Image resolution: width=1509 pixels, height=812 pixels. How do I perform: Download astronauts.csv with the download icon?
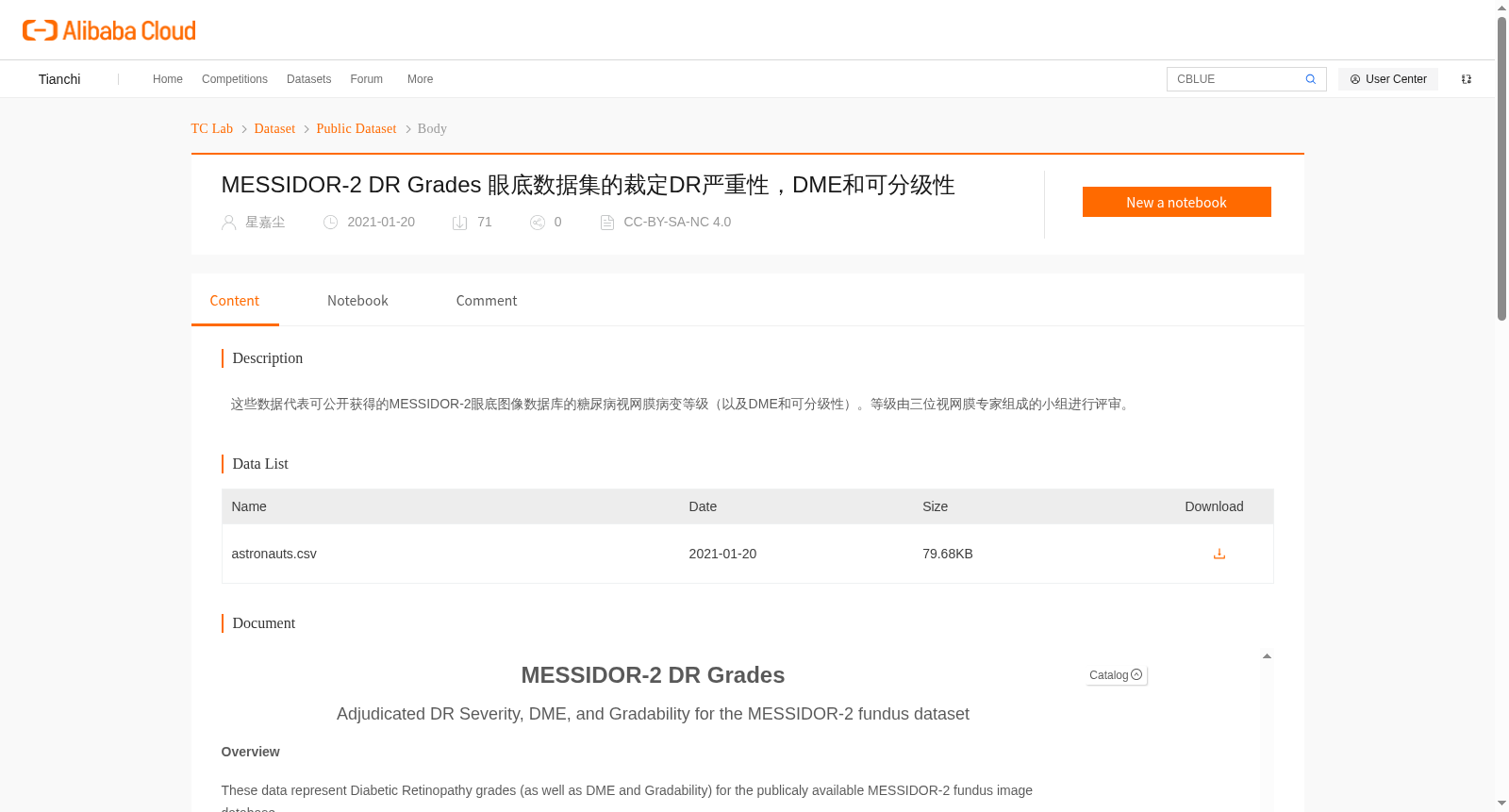tap(1219, 554)
